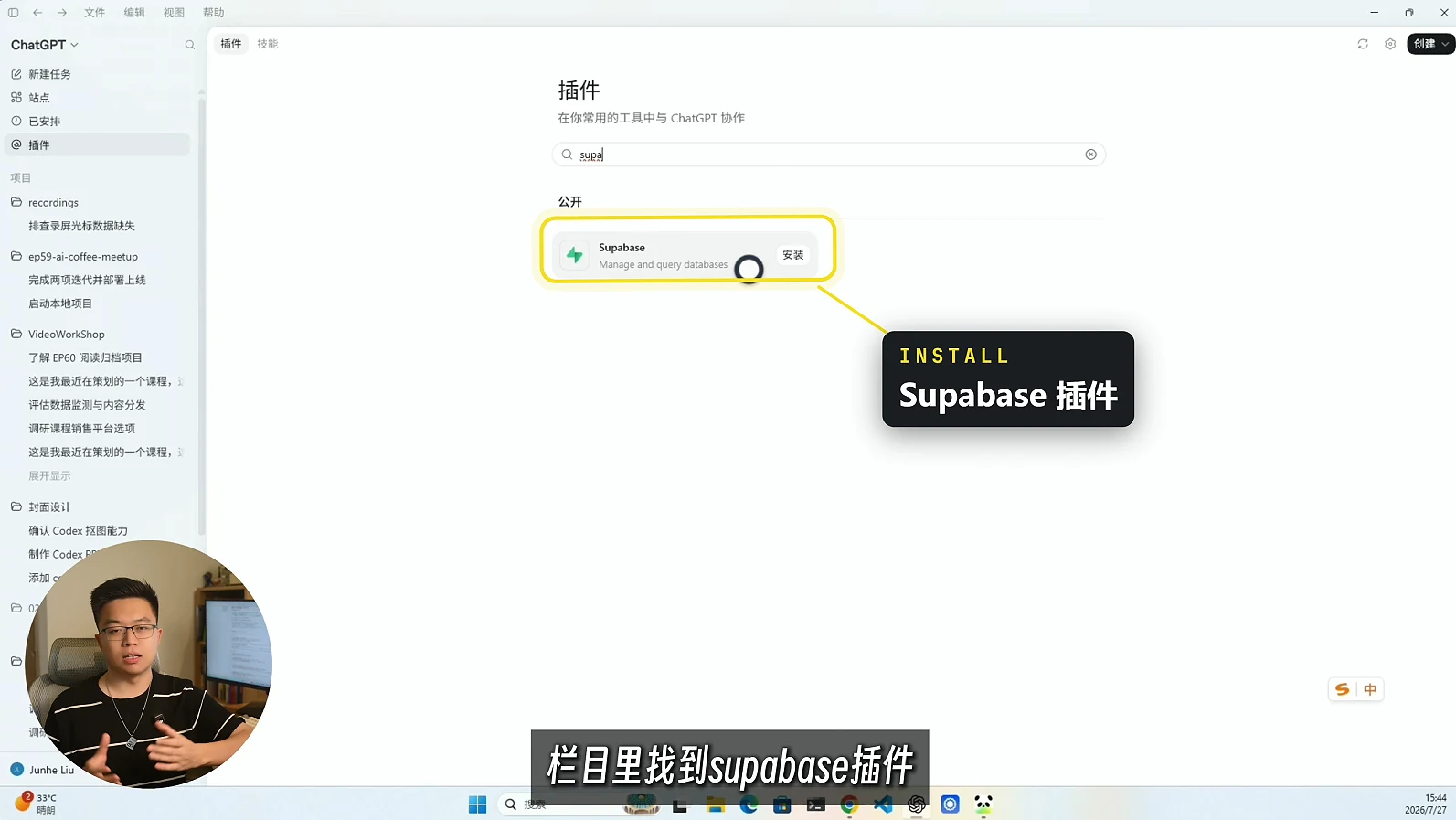This screenshot has height=820, width=1456.
Task: Open the 视图 menu
Action: coord(174,13)
